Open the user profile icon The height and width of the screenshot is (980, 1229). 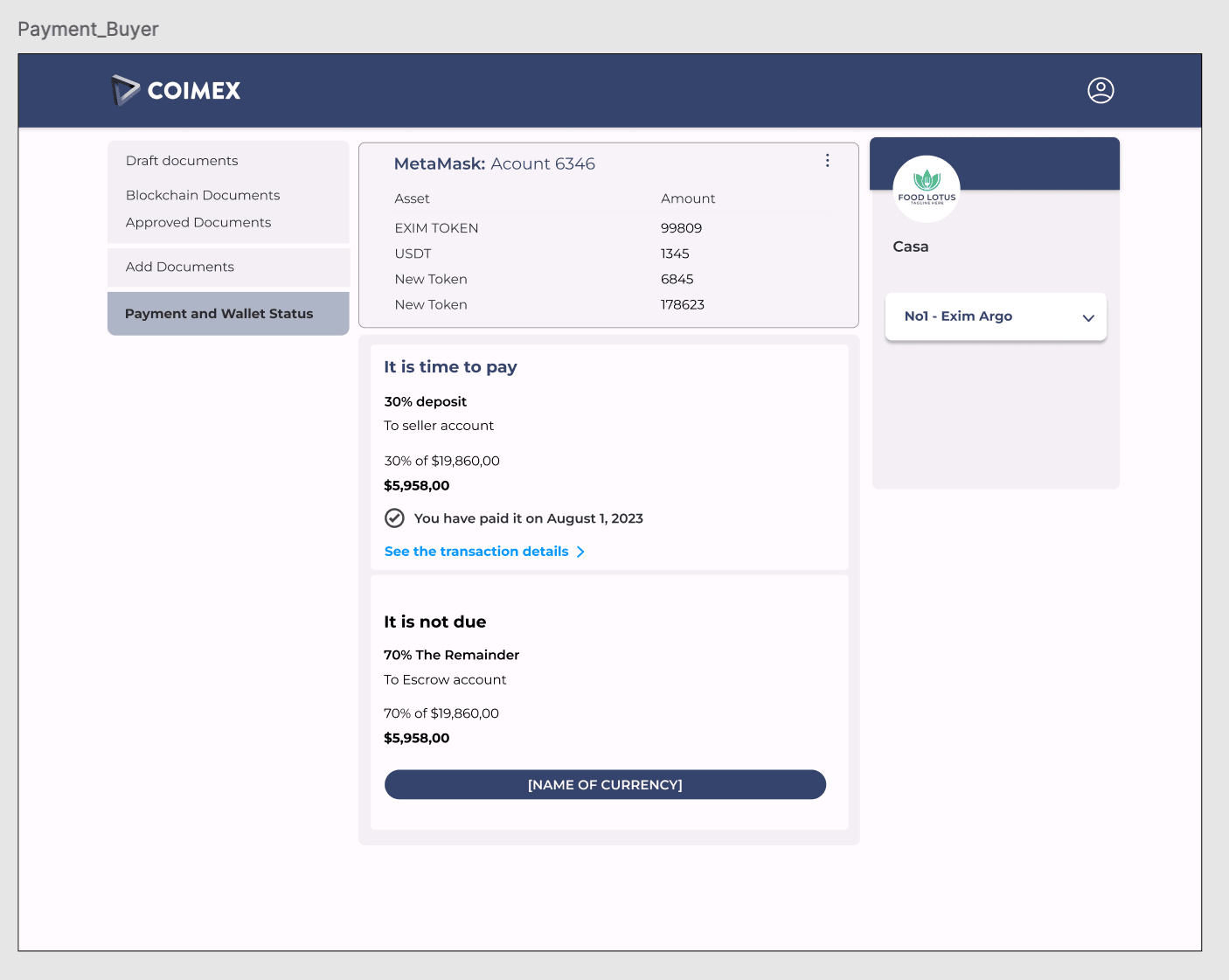click(x=1100, y=90)
